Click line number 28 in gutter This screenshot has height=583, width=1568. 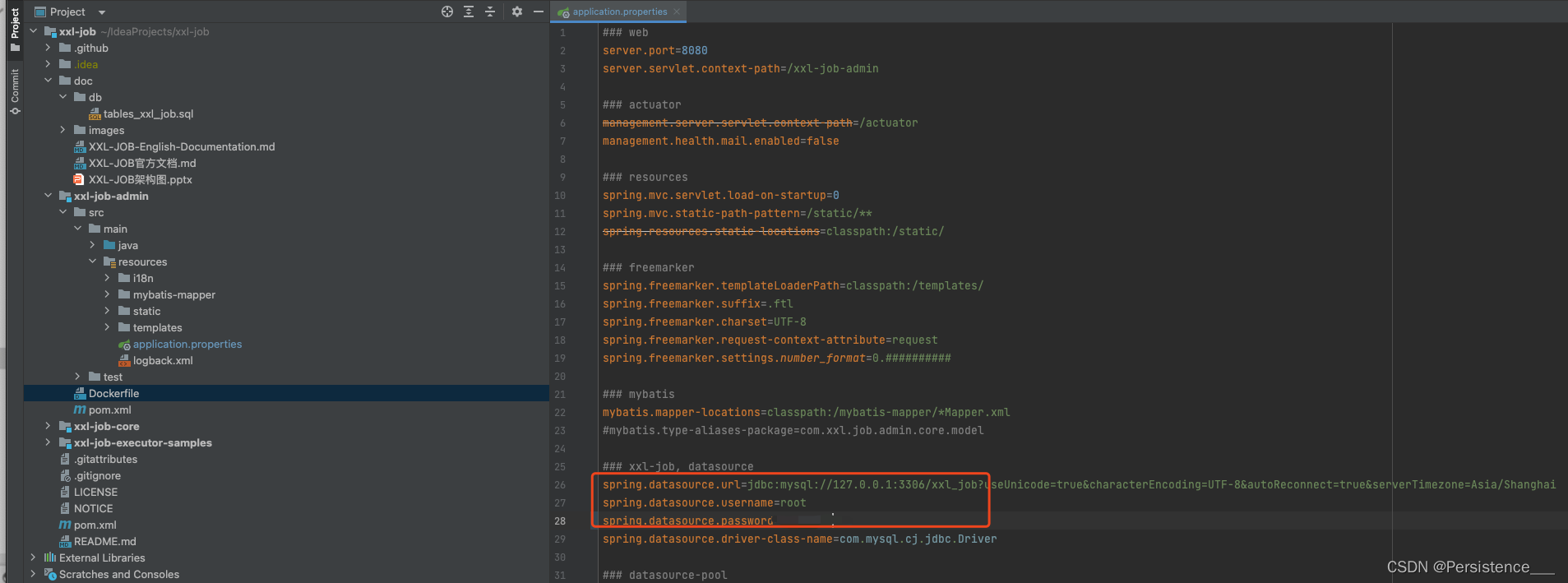[560, 521]
